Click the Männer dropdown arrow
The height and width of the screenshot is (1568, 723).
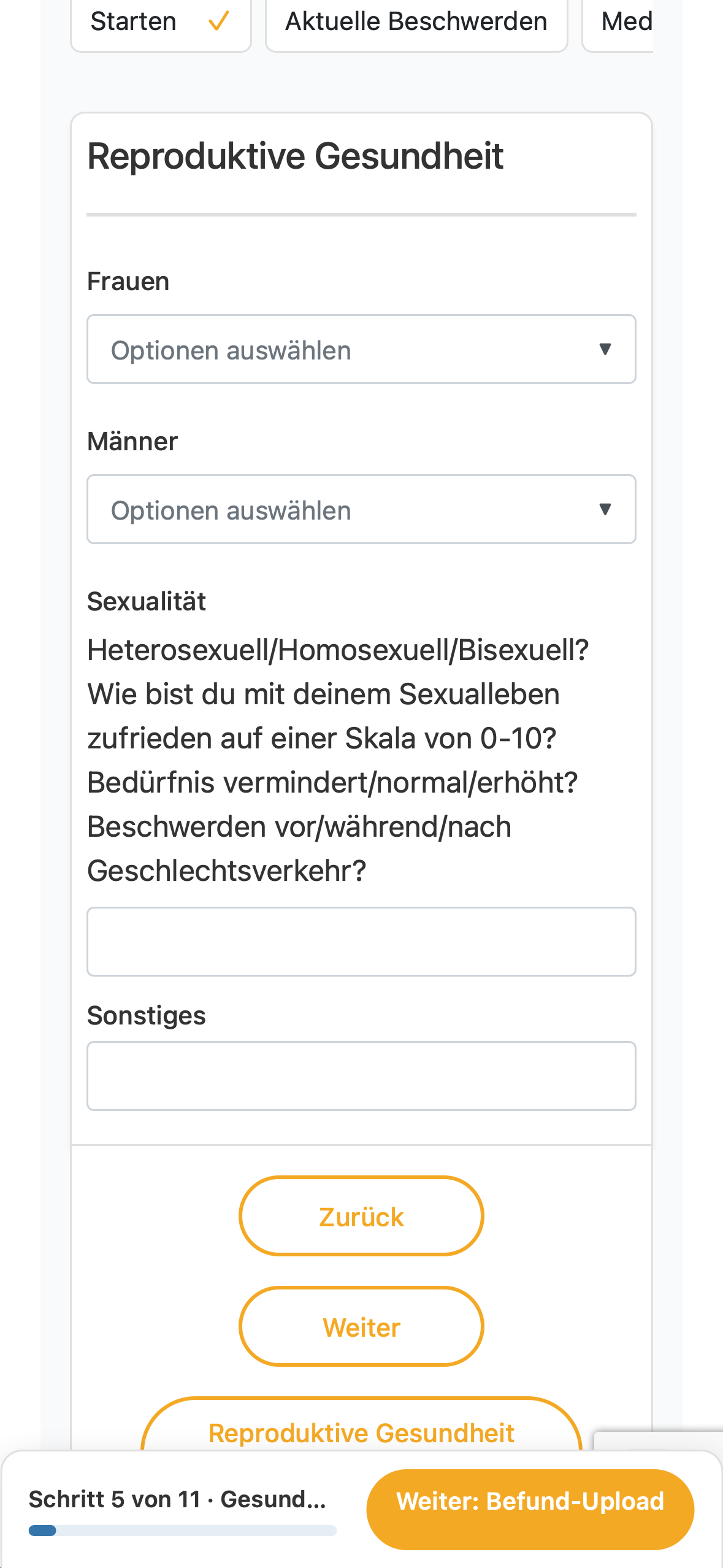605,509
